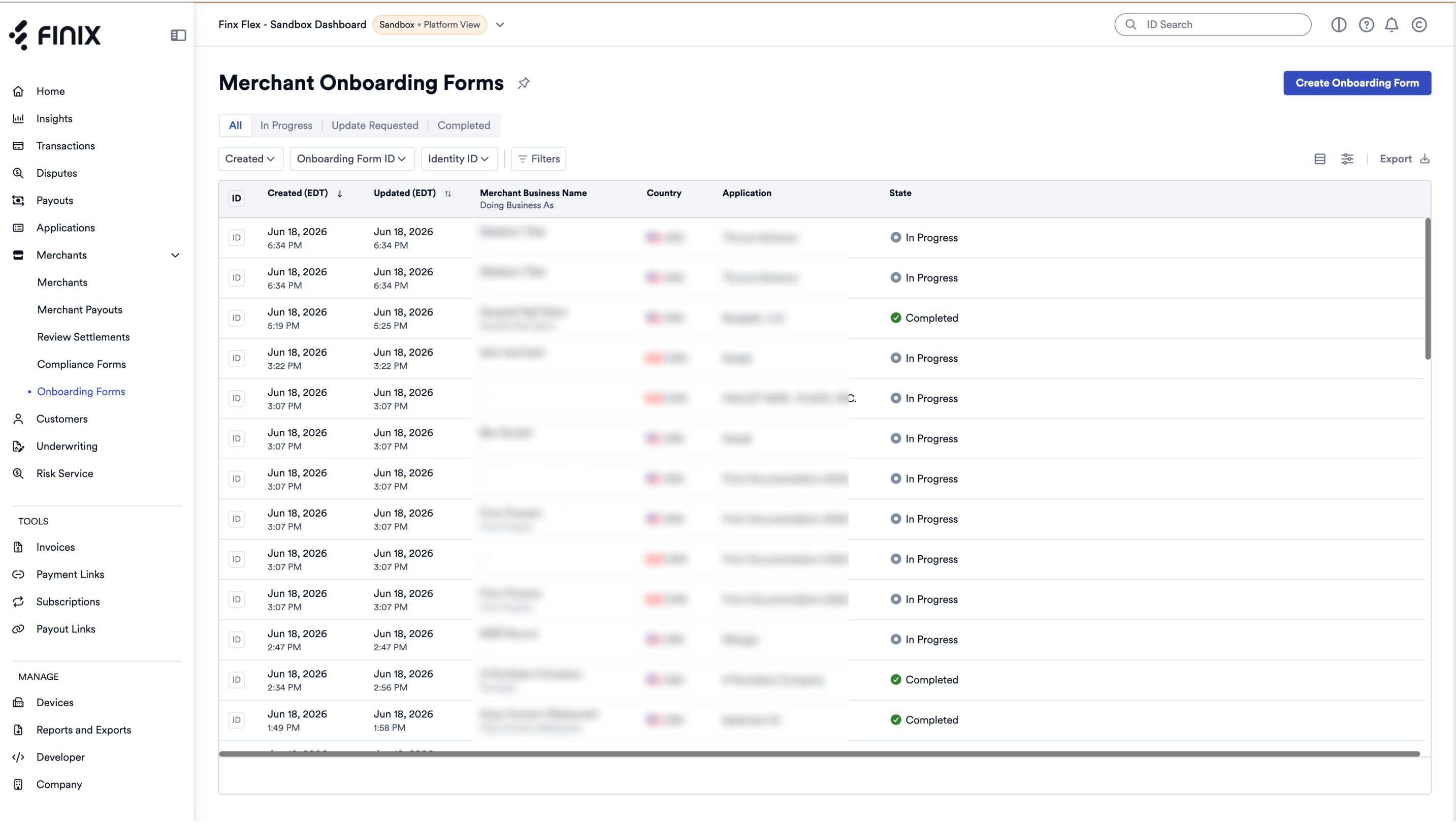Copy ID for the 5:19 PM row
This screenshot has width=1456, height=823.
pos(236,318)
